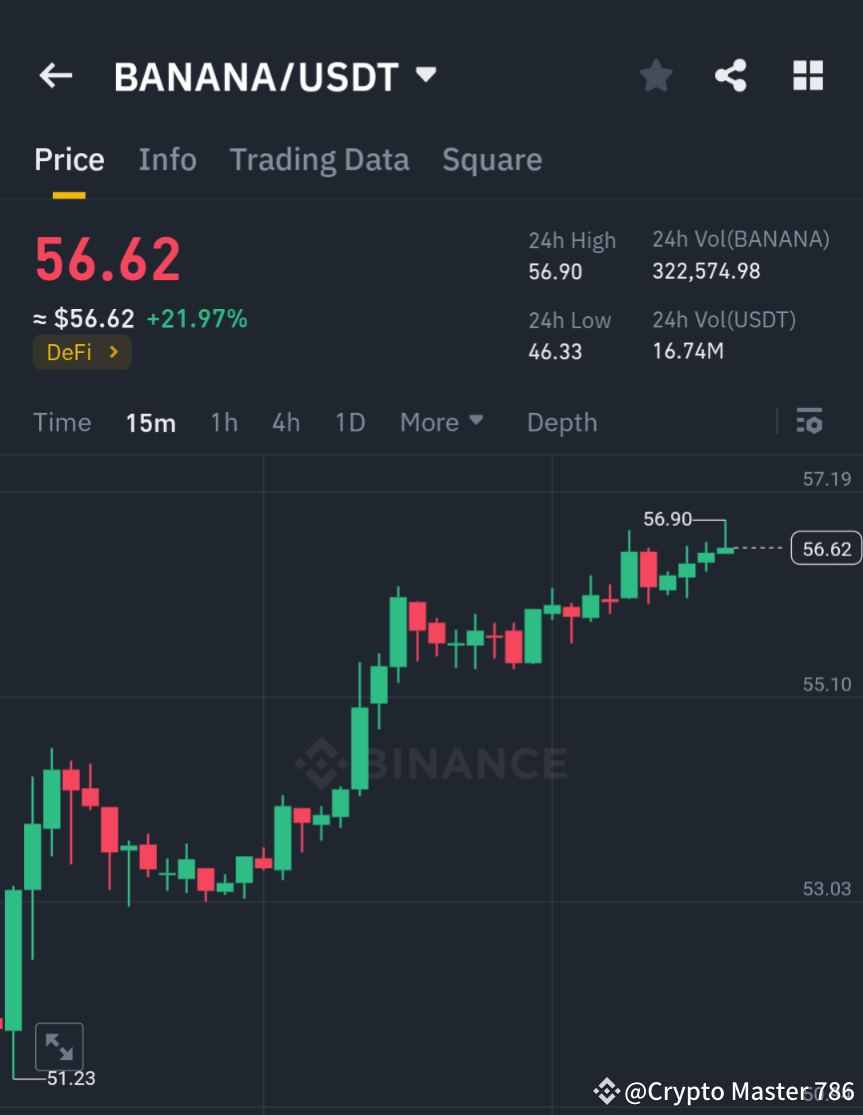Image resolution: width=863 pixels, height=1115 pixels.
Task: Switch to the Trading Data tab
Action: coord(319,158)
